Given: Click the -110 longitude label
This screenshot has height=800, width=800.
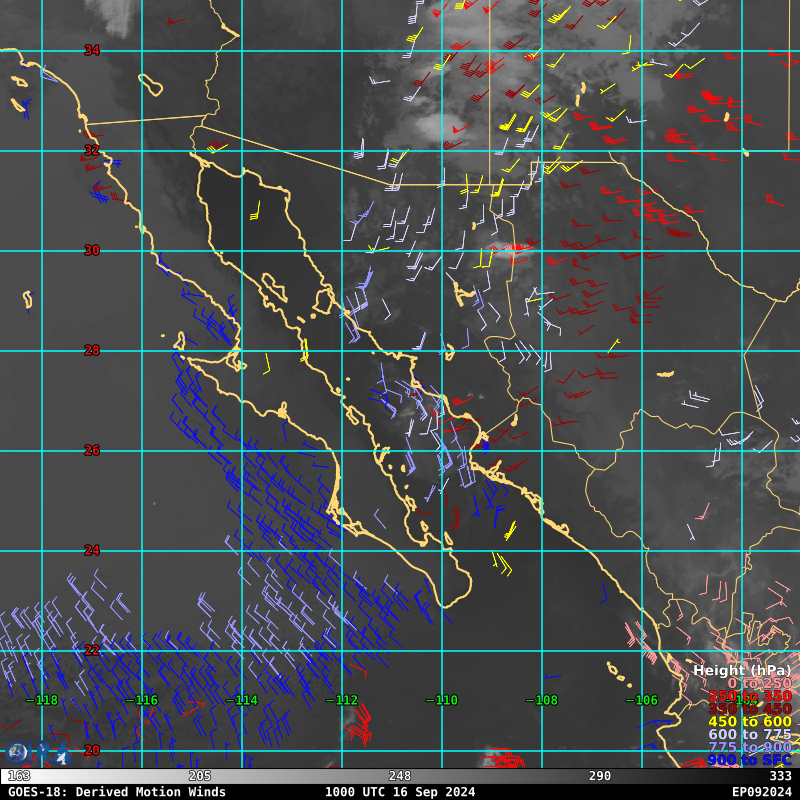Looking at the screenshot, I should point(441,700).
